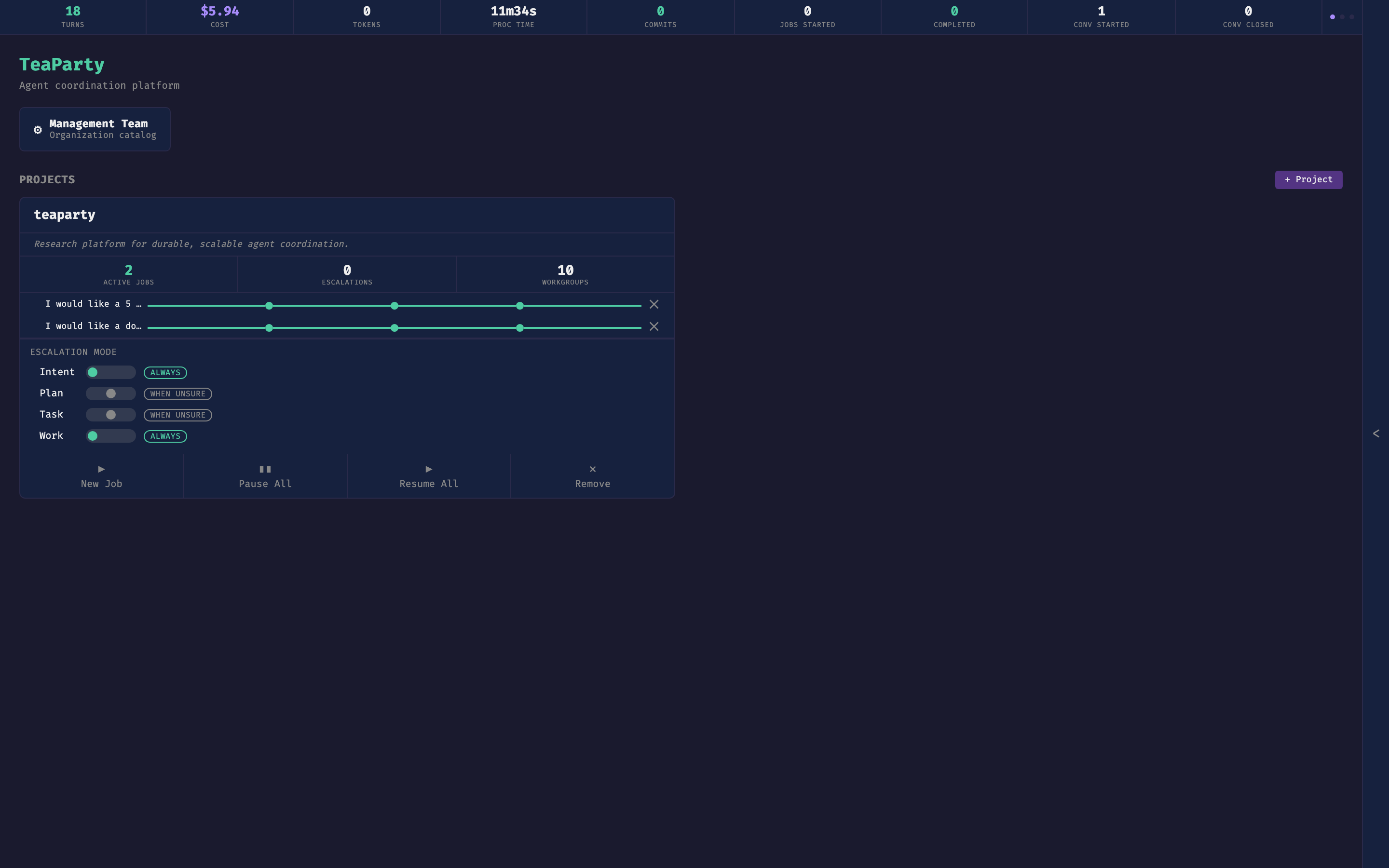Cancel the "I would like a 5" job with X
This screenshot has width=1389, height=868.
tap(654, 304)
